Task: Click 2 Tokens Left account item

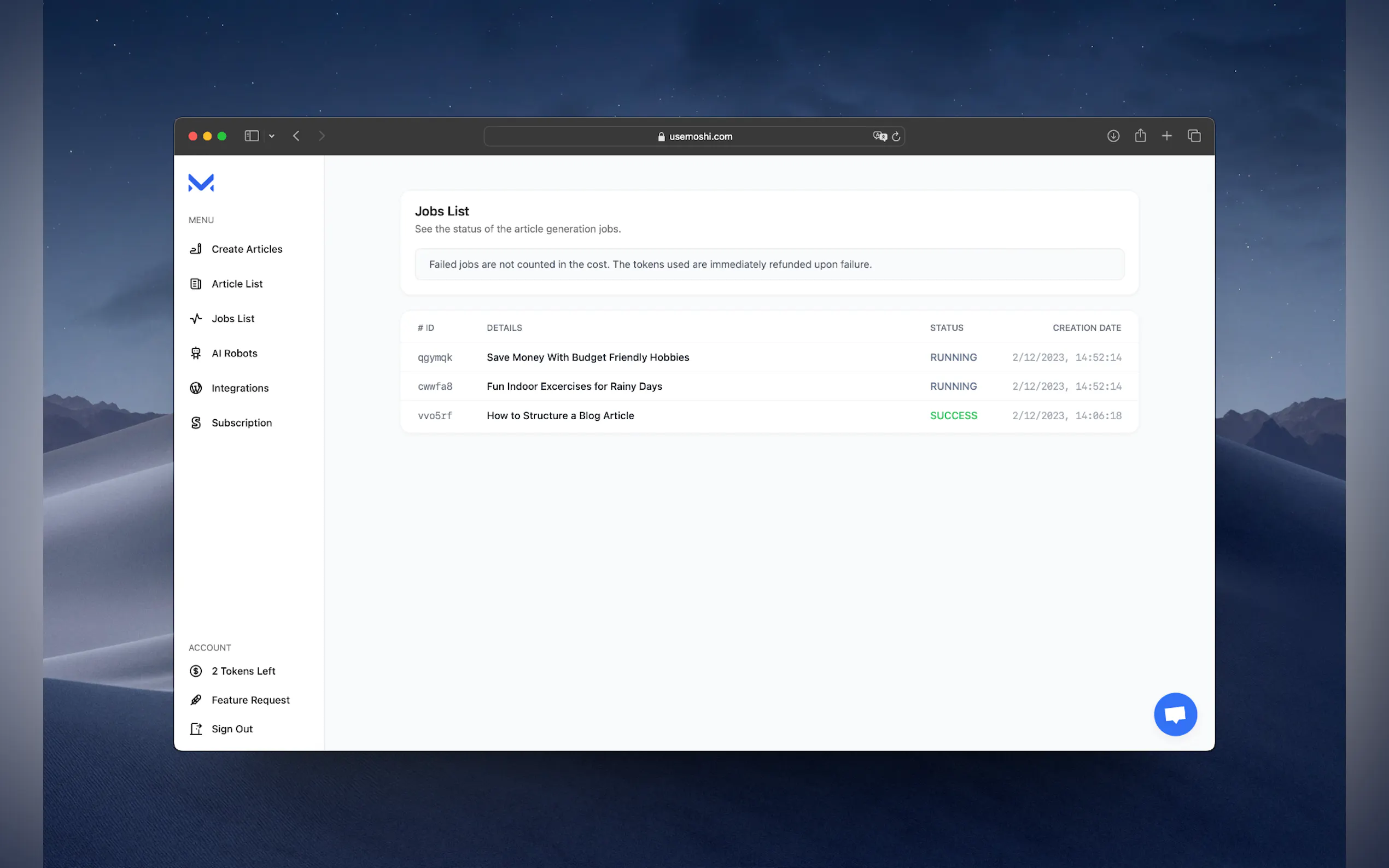Action: tap(243, 671)
